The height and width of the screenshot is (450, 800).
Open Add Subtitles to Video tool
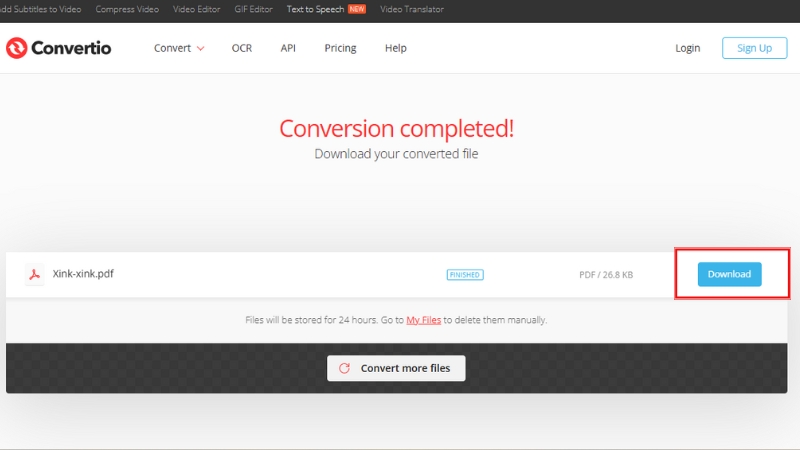pos(40,9)
